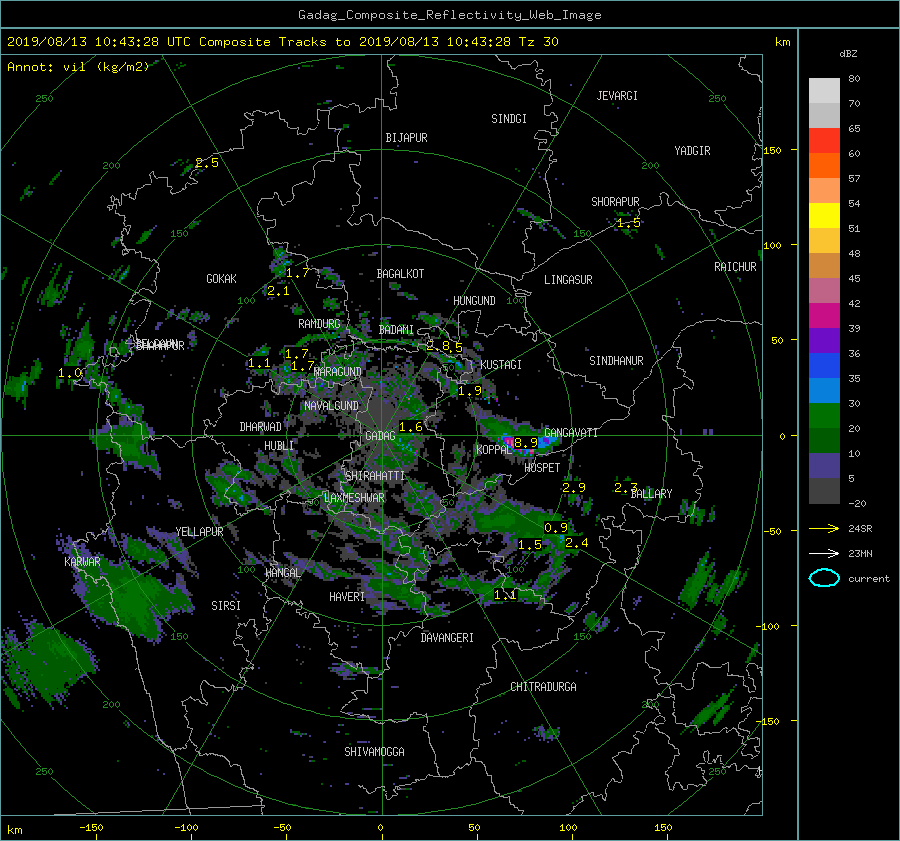Pick the red 60-65 dBZ legend swatch
This screenshot has height=841, width=900.
(824, 140)
